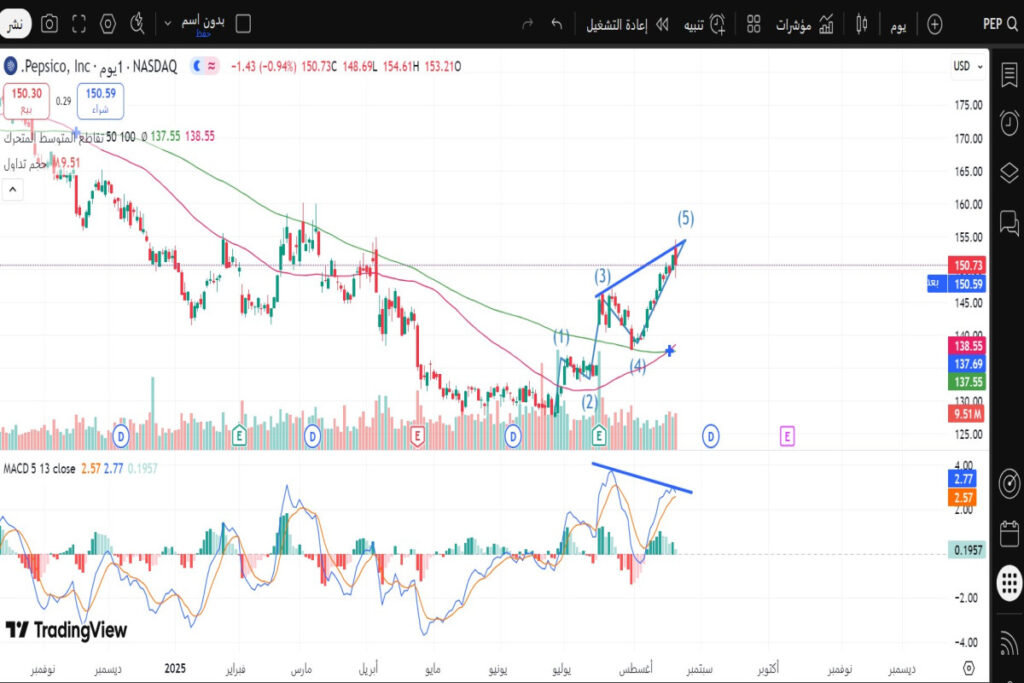Viewport: 1024px width, 683px height.
Task: Click the add/compare symbol plus icon
Action: [935, 25]
